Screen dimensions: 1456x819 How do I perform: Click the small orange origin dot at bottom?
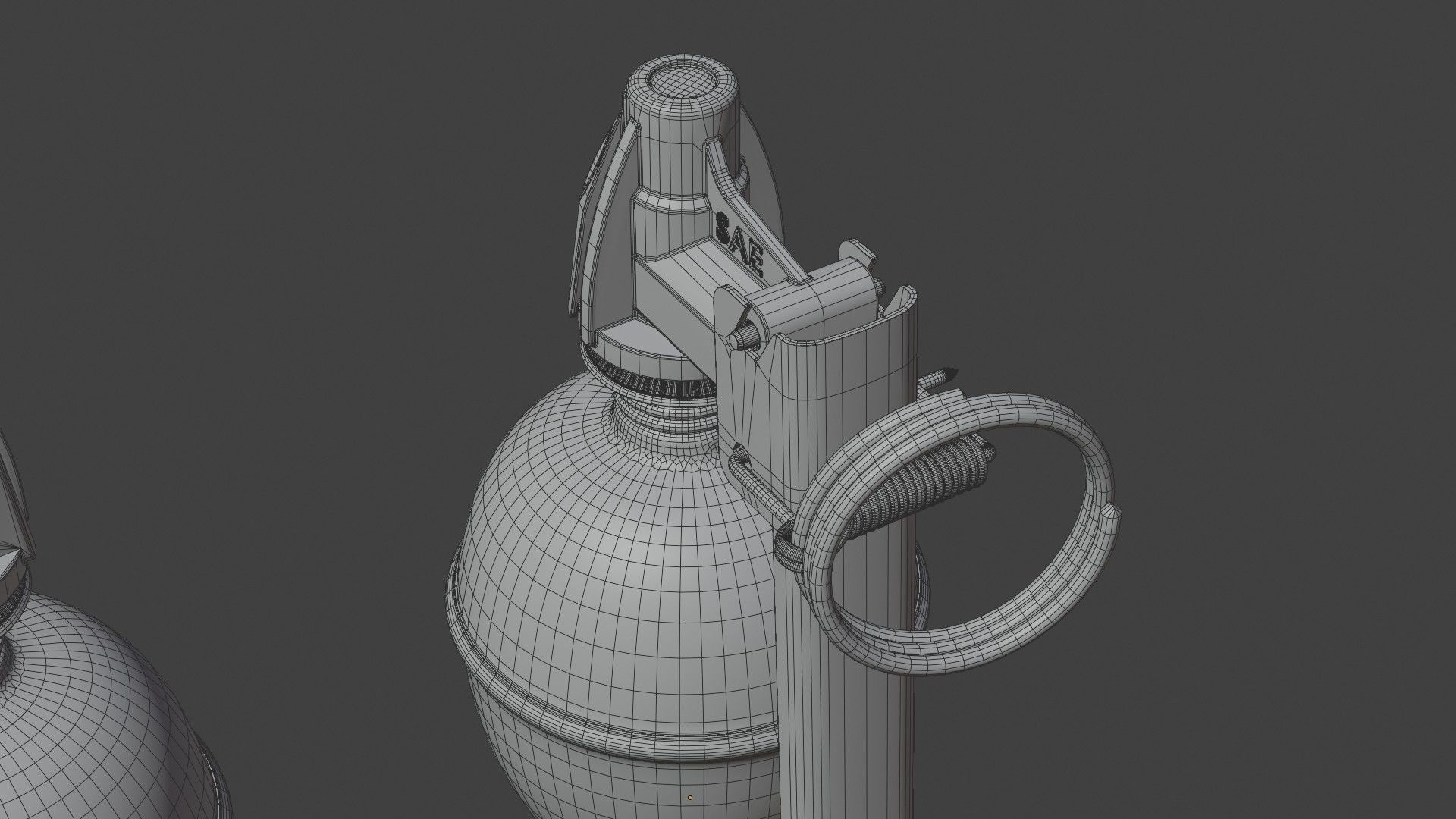click(x=689, y=798)
